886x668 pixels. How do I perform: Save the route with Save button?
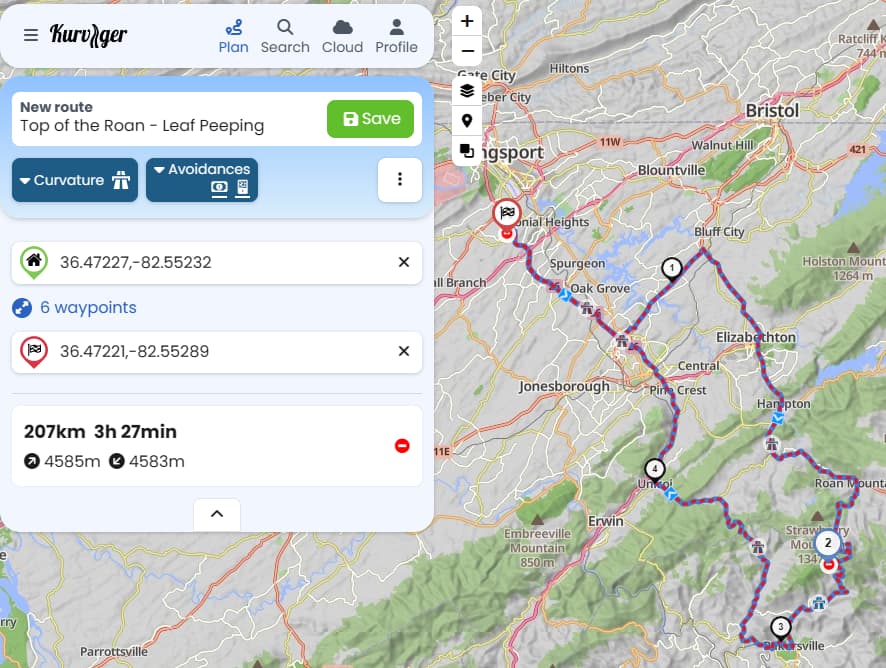click(370, 119)
